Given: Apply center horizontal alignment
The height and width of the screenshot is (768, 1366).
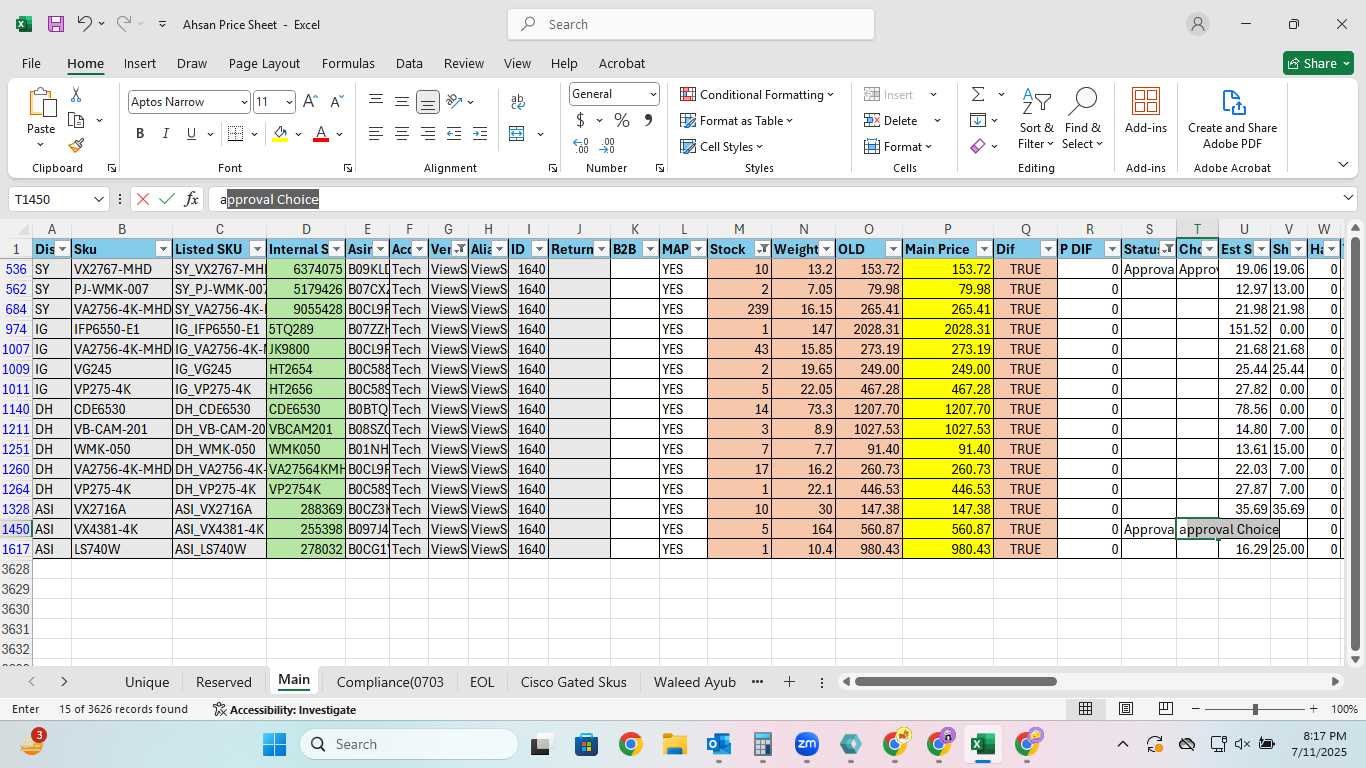Looking at the screenshot, I should coord(401,134).
